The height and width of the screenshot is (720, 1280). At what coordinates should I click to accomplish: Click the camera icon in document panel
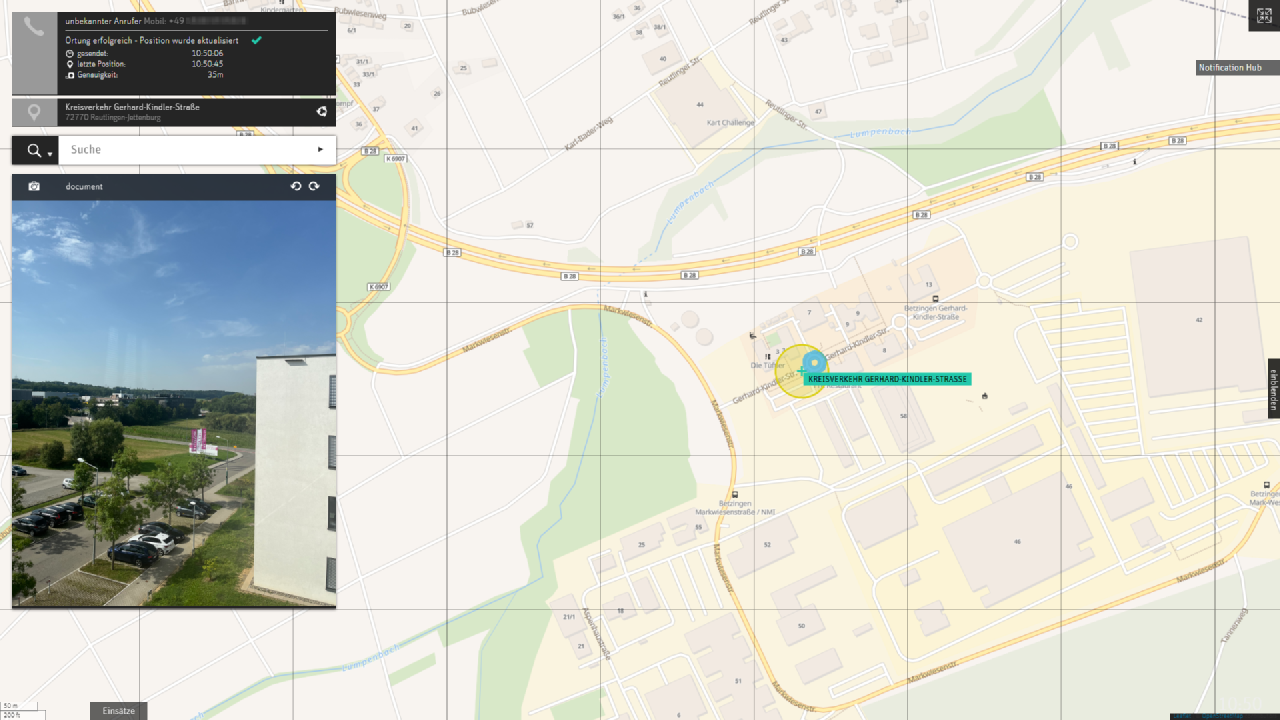(x=34, y=187)
